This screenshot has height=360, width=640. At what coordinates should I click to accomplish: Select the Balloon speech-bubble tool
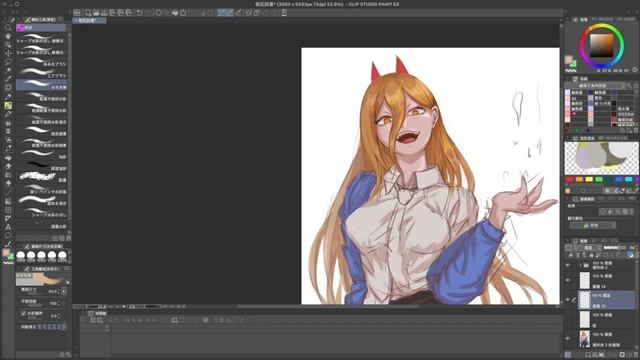(x=8, y=236)
